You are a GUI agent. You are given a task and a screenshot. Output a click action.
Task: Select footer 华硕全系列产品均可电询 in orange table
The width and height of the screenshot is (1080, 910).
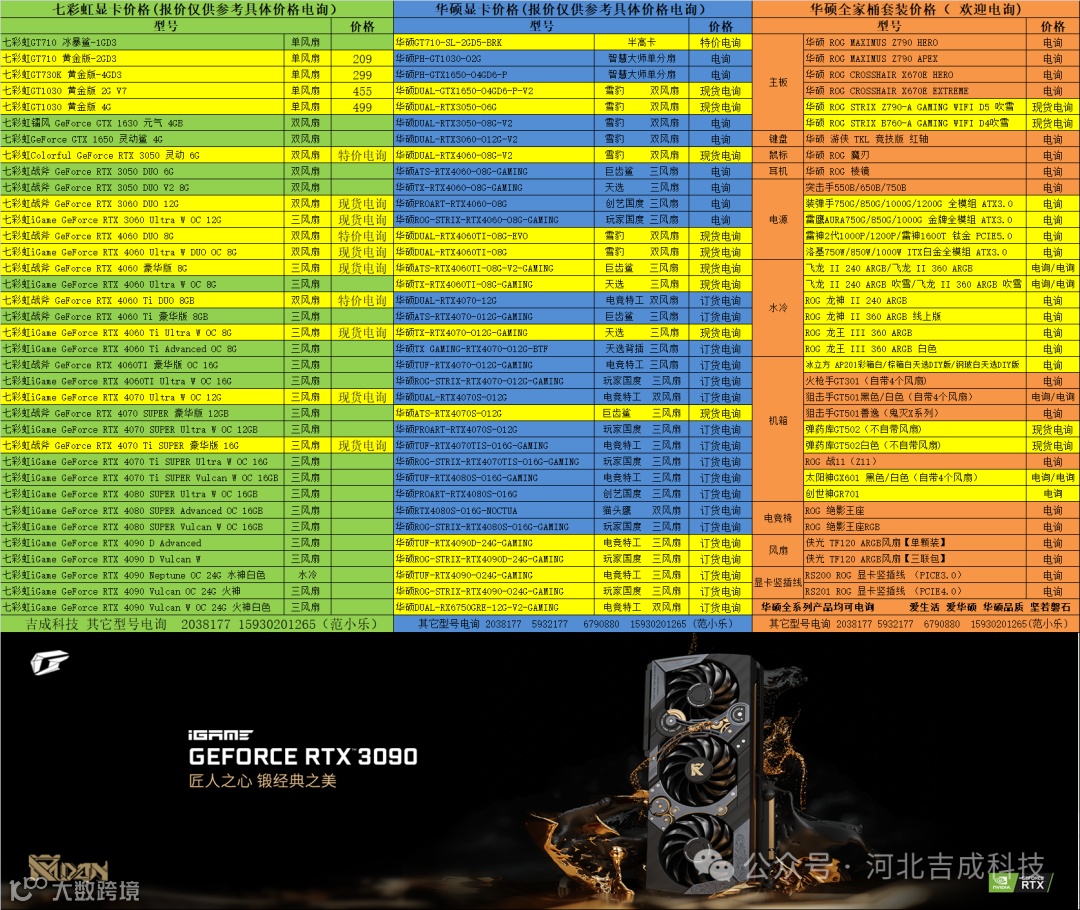coord(818,607)
